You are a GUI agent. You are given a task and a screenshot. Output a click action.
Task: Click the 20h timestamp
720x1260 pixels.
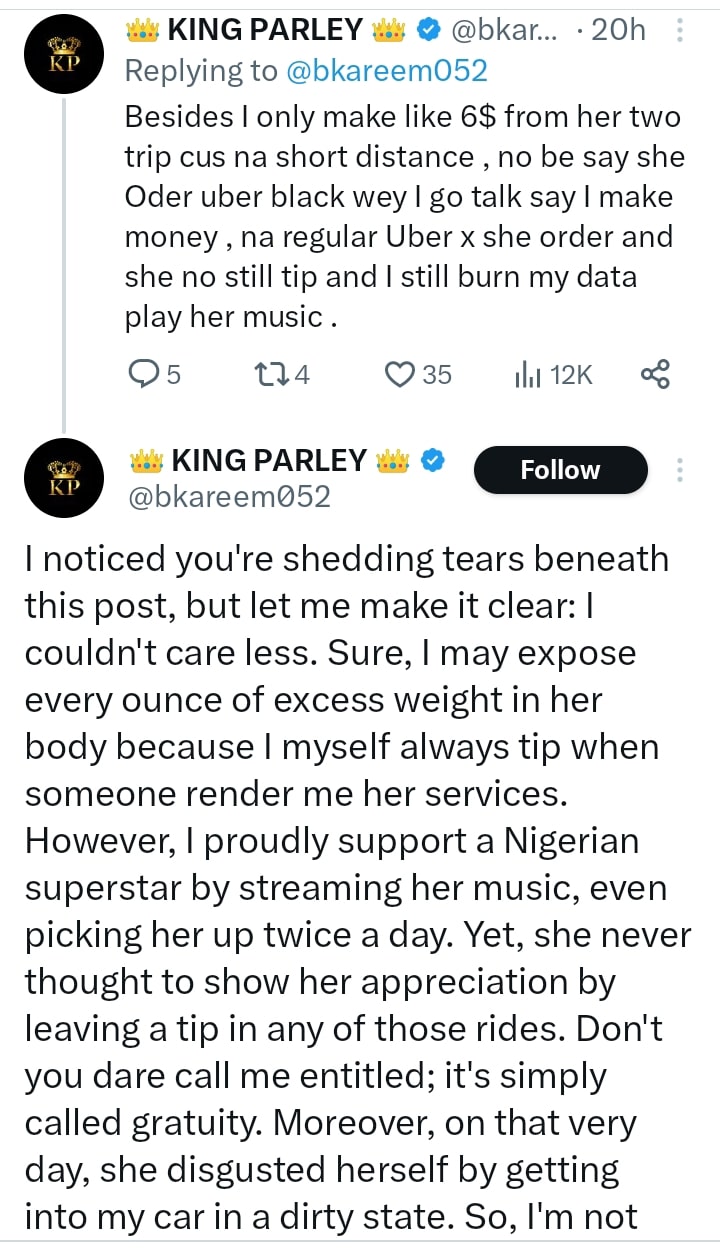tap(619, 31)
